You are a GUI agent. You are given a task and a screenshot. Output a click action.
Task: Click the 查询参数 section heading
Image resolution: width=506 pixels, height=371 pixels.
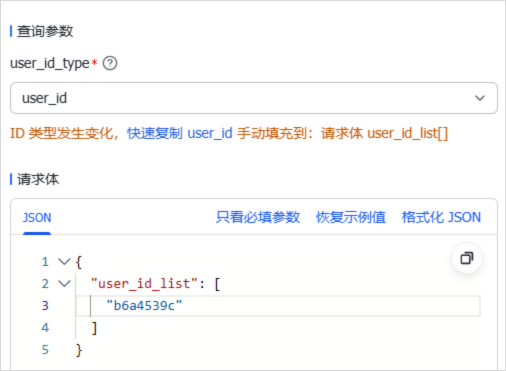(x=45, y=31)
